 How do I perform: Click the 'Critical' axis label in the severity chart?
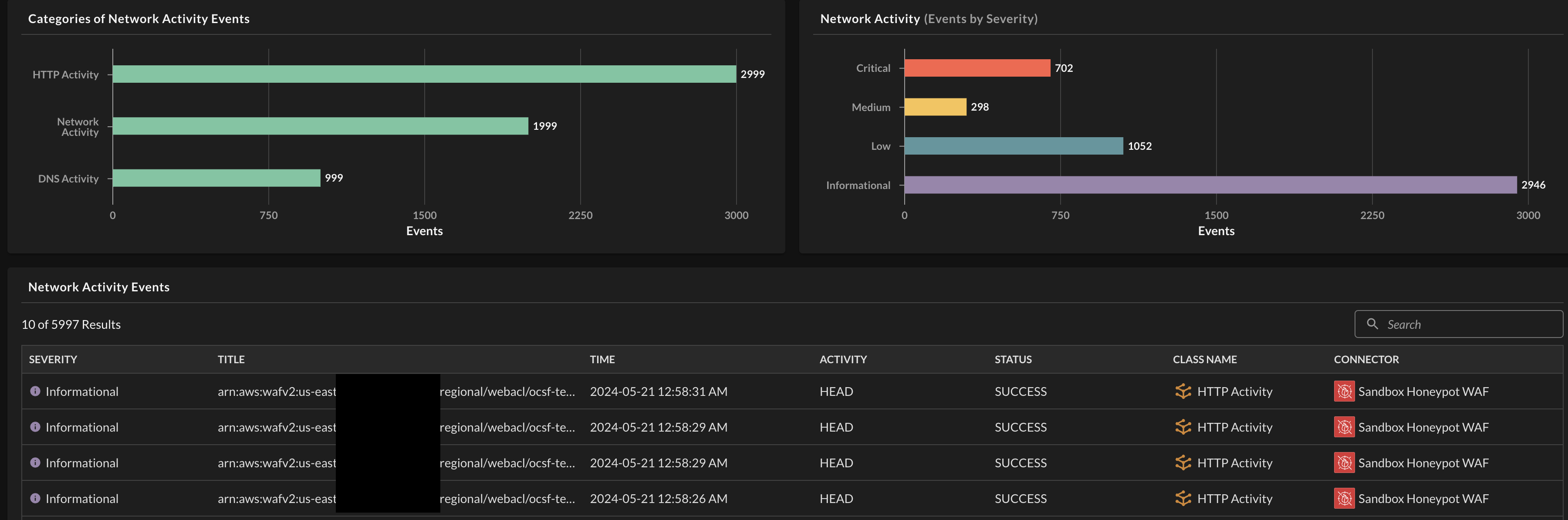[873, 68]
